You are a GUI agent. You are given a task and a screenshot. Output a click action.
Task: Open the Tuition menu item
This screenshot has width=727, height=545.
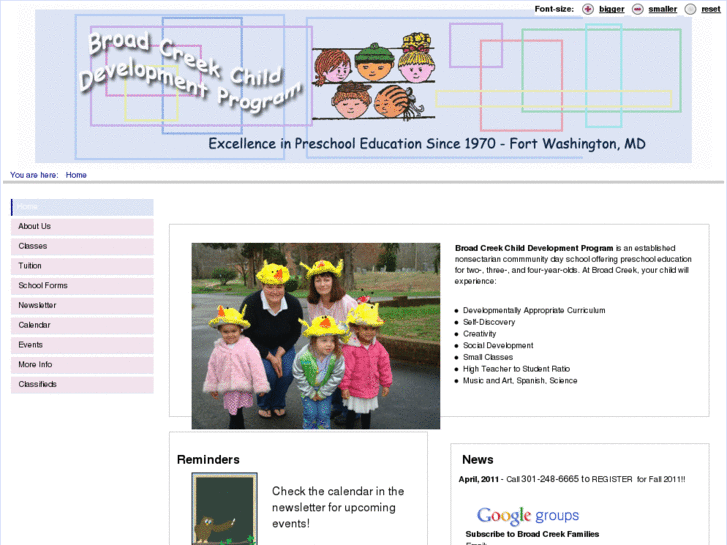pyautogui.click(x=82, y=266)
